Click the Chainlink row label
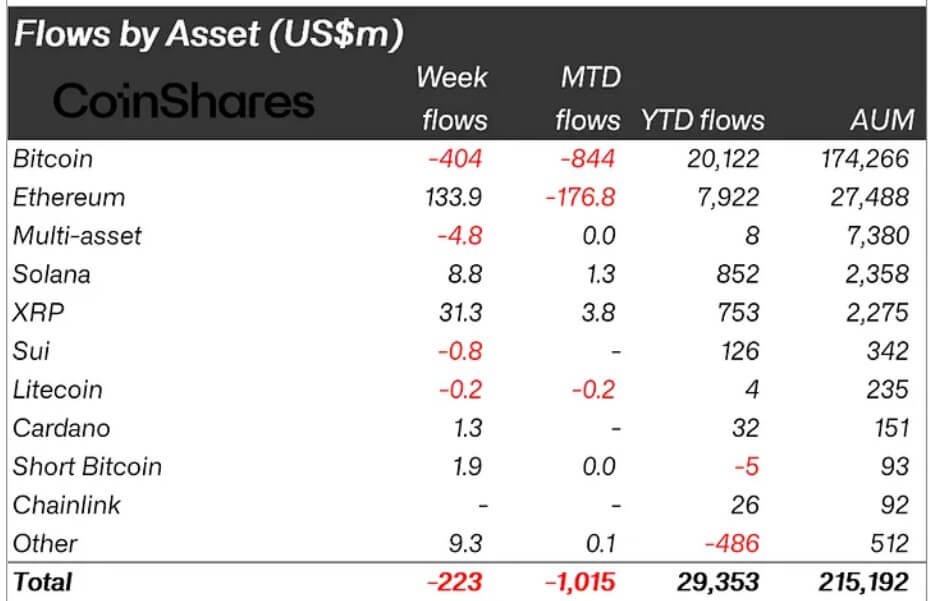This screenshot has width=937, height=601. (66, 505)
